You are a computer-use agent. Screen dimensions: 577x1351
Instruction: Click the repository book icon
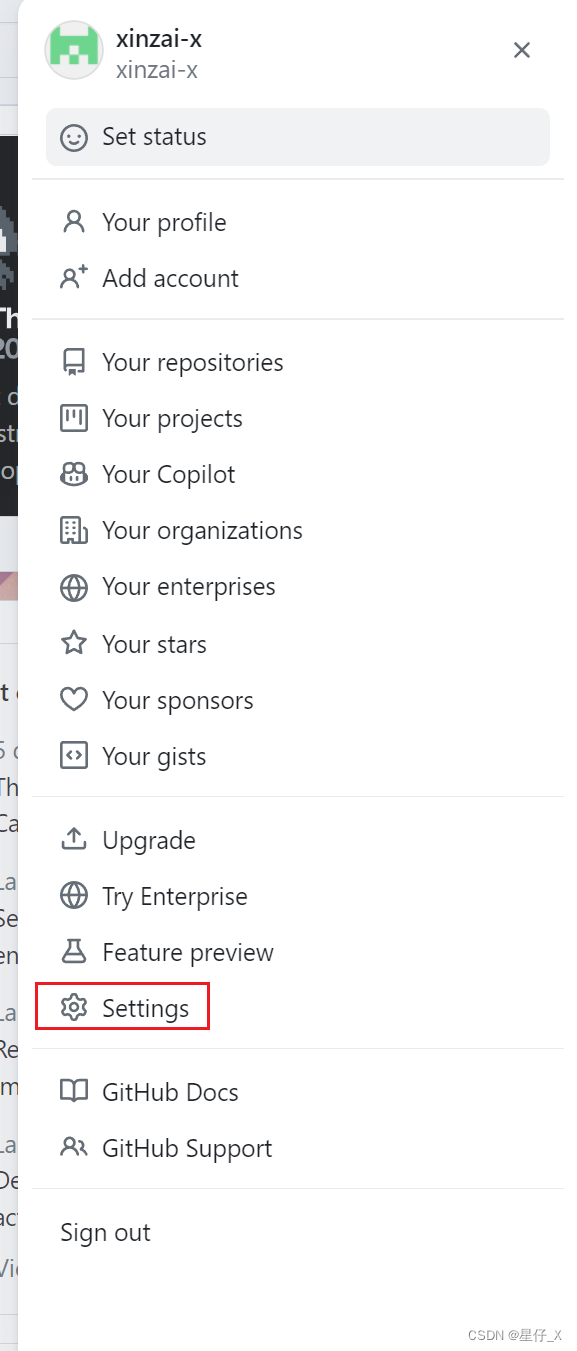(x=74, y=362)
